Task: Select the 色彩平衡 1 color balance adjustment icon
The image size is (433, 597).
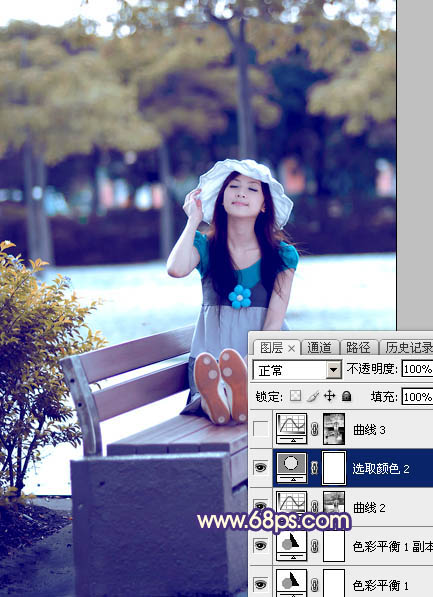Action: pos(291,583)
